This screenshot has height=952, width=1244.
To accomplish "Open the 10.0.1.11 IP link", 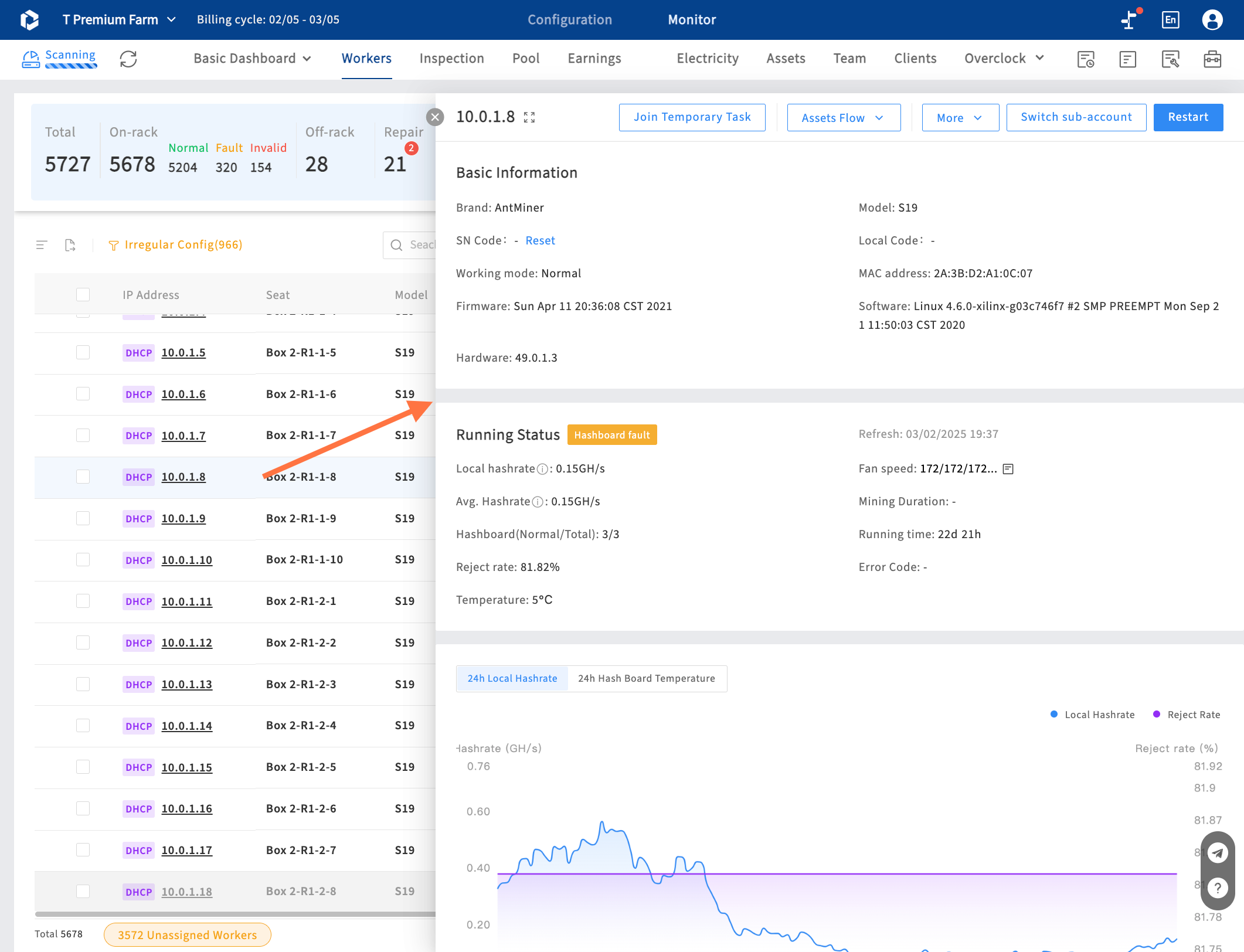I will click(x=186, y=601).
